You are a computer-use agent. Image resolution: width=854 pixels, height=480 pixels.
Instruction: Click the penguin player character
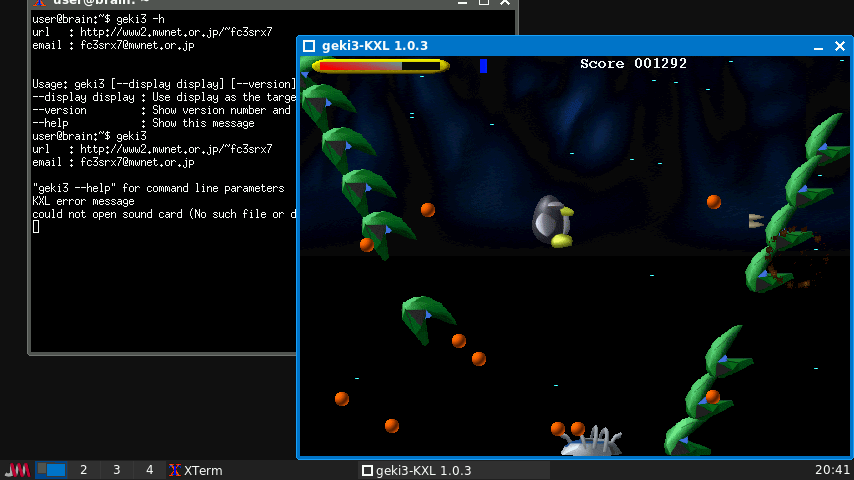551,220
